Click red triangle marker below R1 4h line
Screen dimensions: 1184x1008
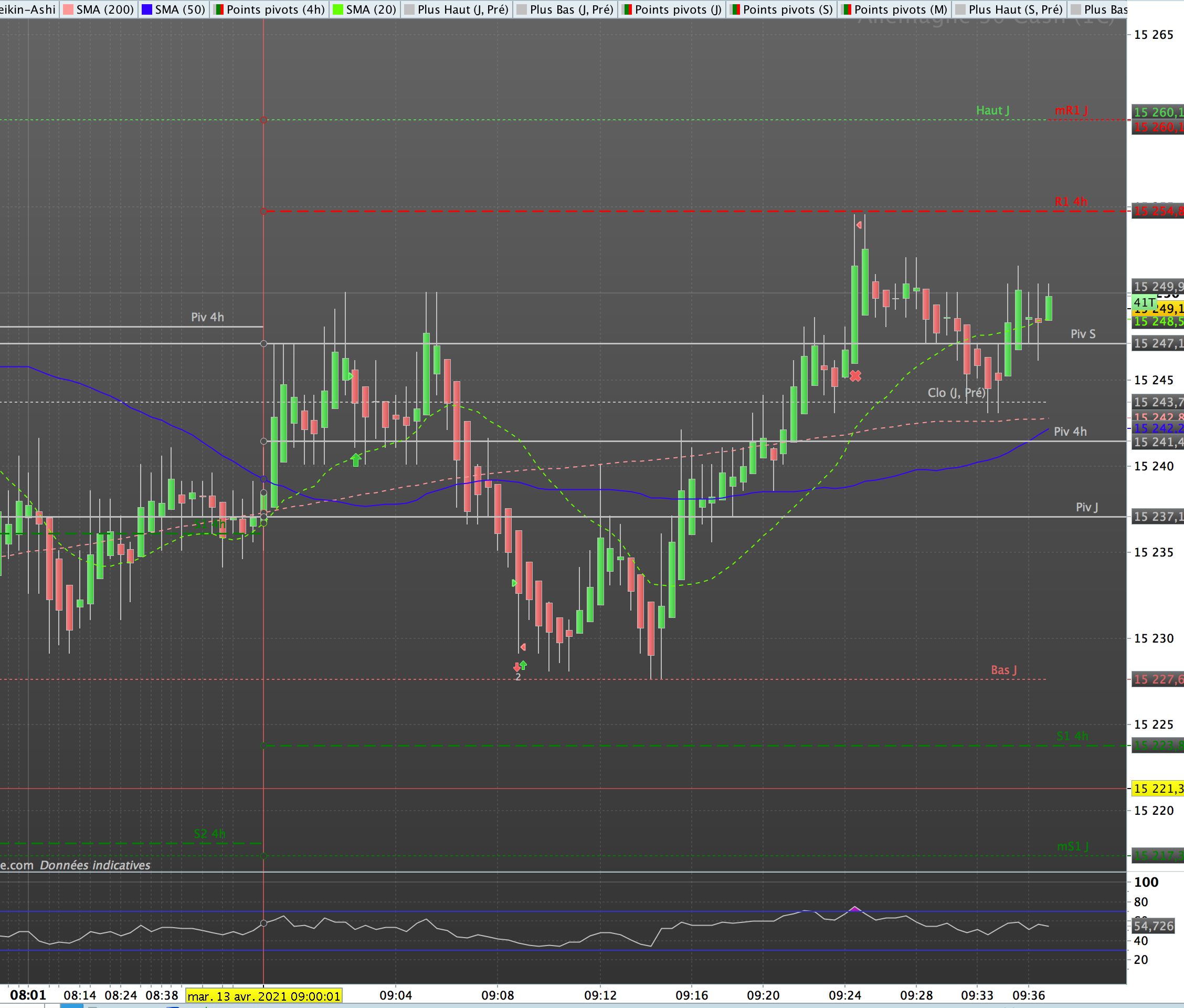point(859,225)
